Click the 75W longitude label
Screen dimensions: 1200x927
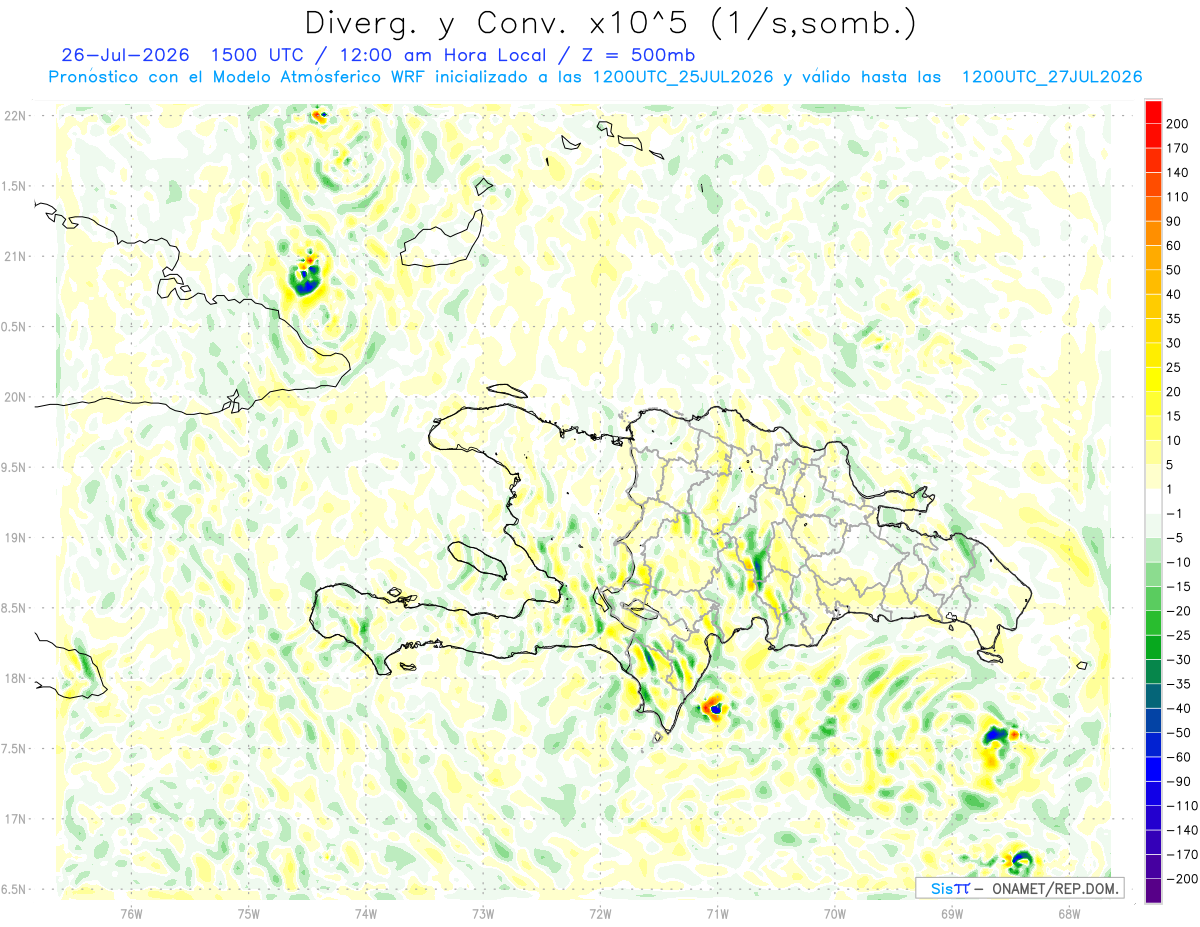click(x=248, y=912)
